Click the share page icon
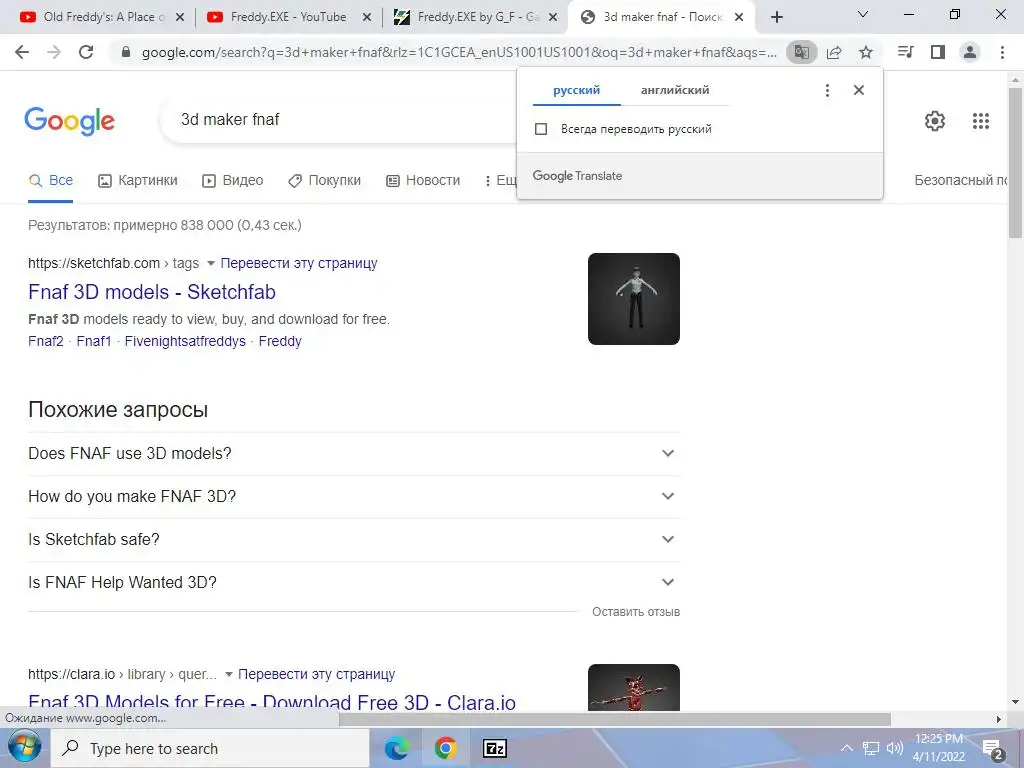 pyautogui.click(x=834, y=52)
